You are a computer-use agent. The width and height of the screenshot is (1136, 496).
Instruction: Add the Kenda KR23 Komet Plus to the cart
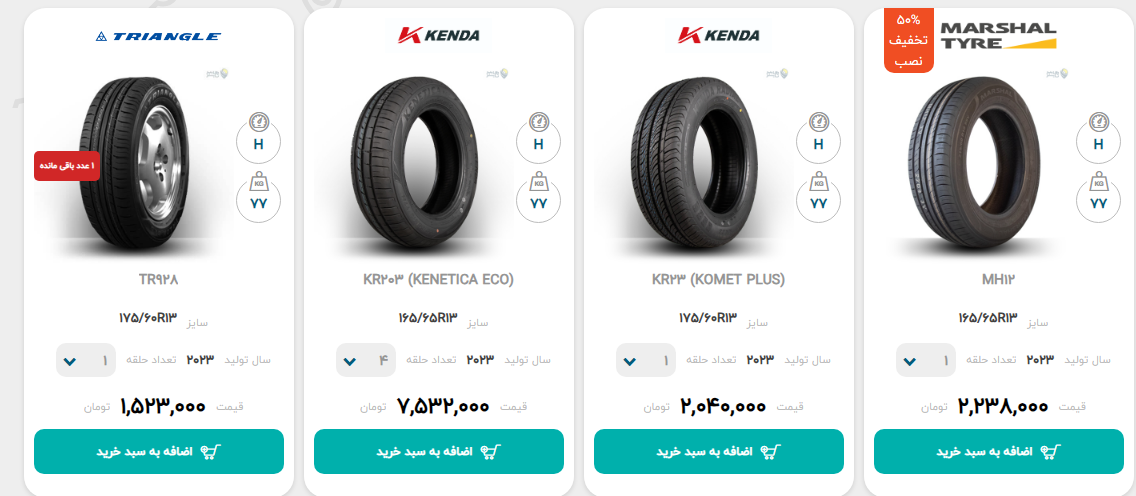point(719,452)
